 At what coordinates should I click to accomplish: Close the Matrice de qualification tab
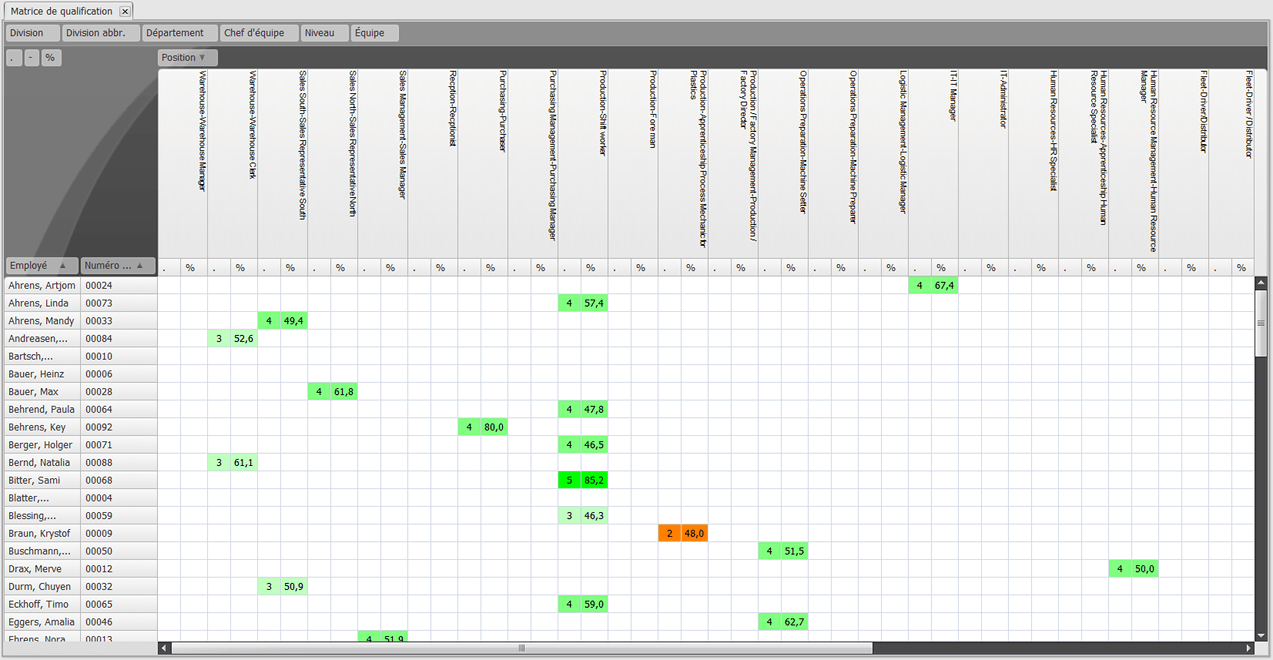[x=125, y=11]
